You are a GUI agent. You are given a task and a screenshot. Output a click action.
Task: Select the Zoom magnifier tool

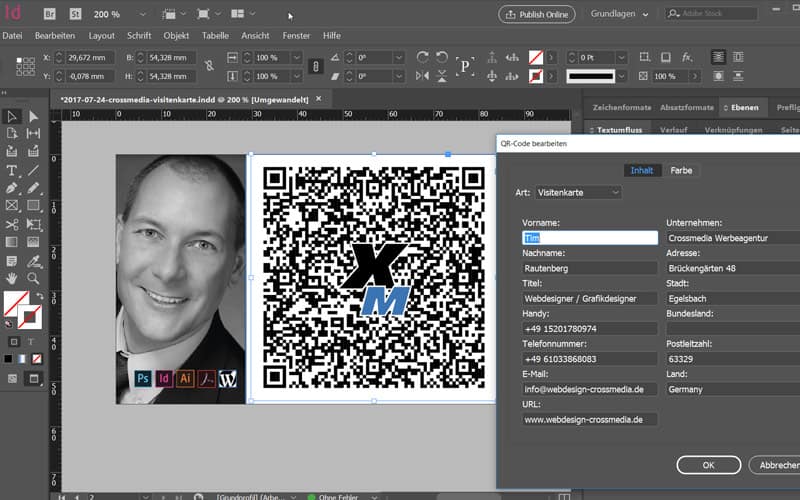coord(33,279)
